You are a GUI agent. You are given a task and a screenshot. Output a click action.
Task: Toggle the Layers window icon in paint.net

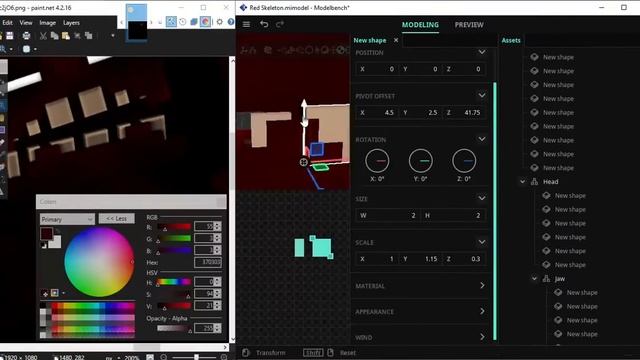click(x=194, y=22)
